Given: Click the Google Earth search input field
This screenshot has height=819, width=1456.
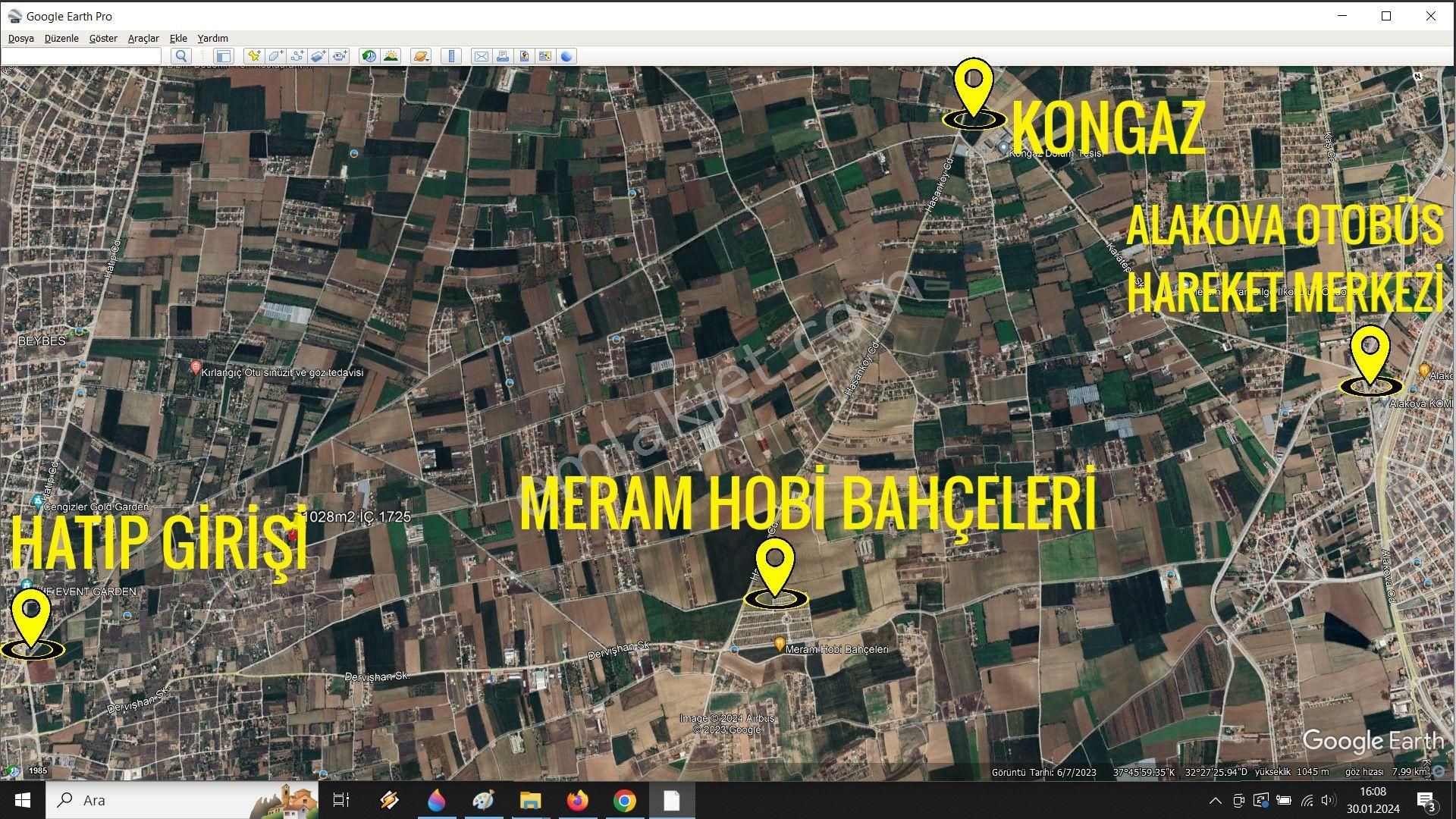Looking at the screenshot, I should tap(81, 55).
